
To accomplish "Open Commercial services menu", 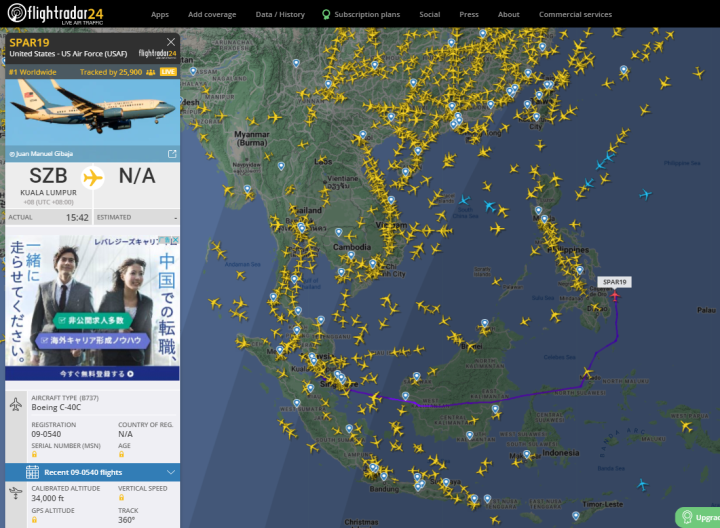I will pos(575,15).
